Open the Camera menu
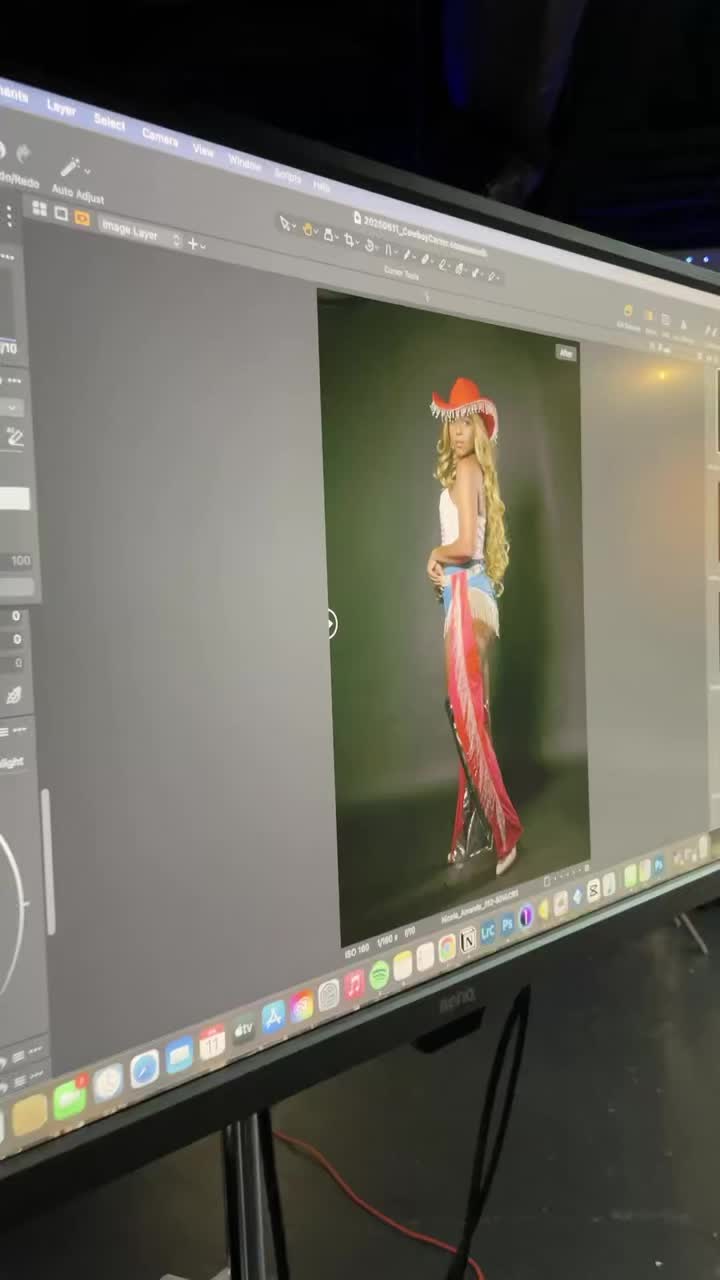This screenshot has width=720, height=1280. click(160, 137)
